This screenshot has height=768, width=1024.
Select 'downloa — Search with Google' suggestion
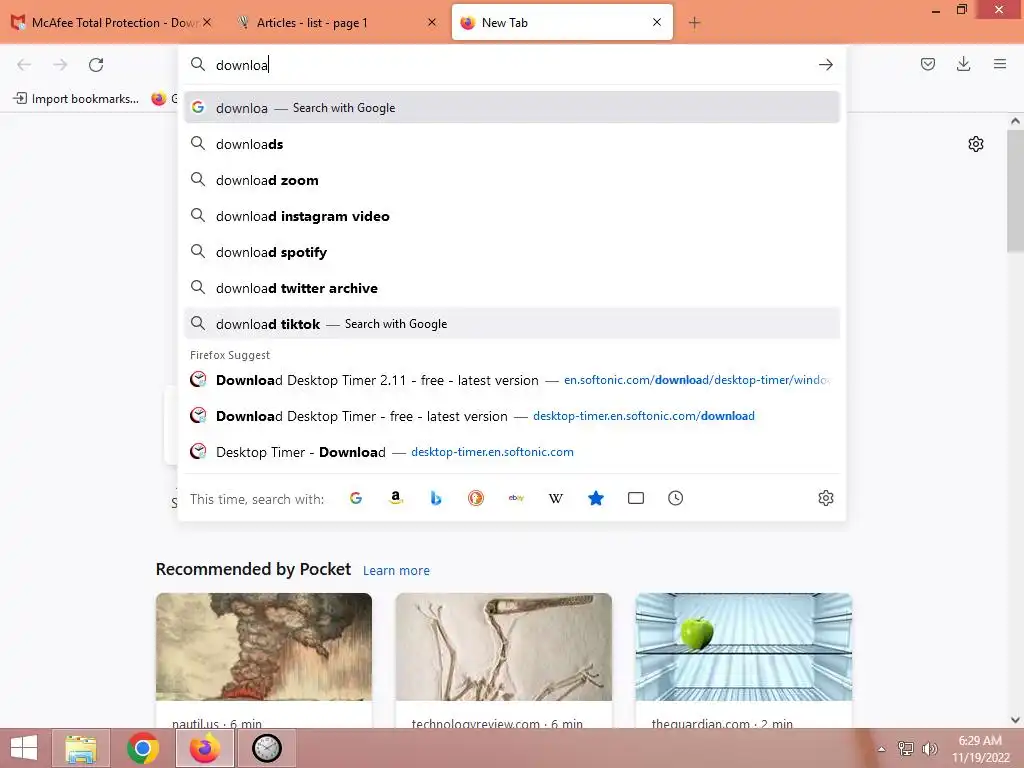511,108
